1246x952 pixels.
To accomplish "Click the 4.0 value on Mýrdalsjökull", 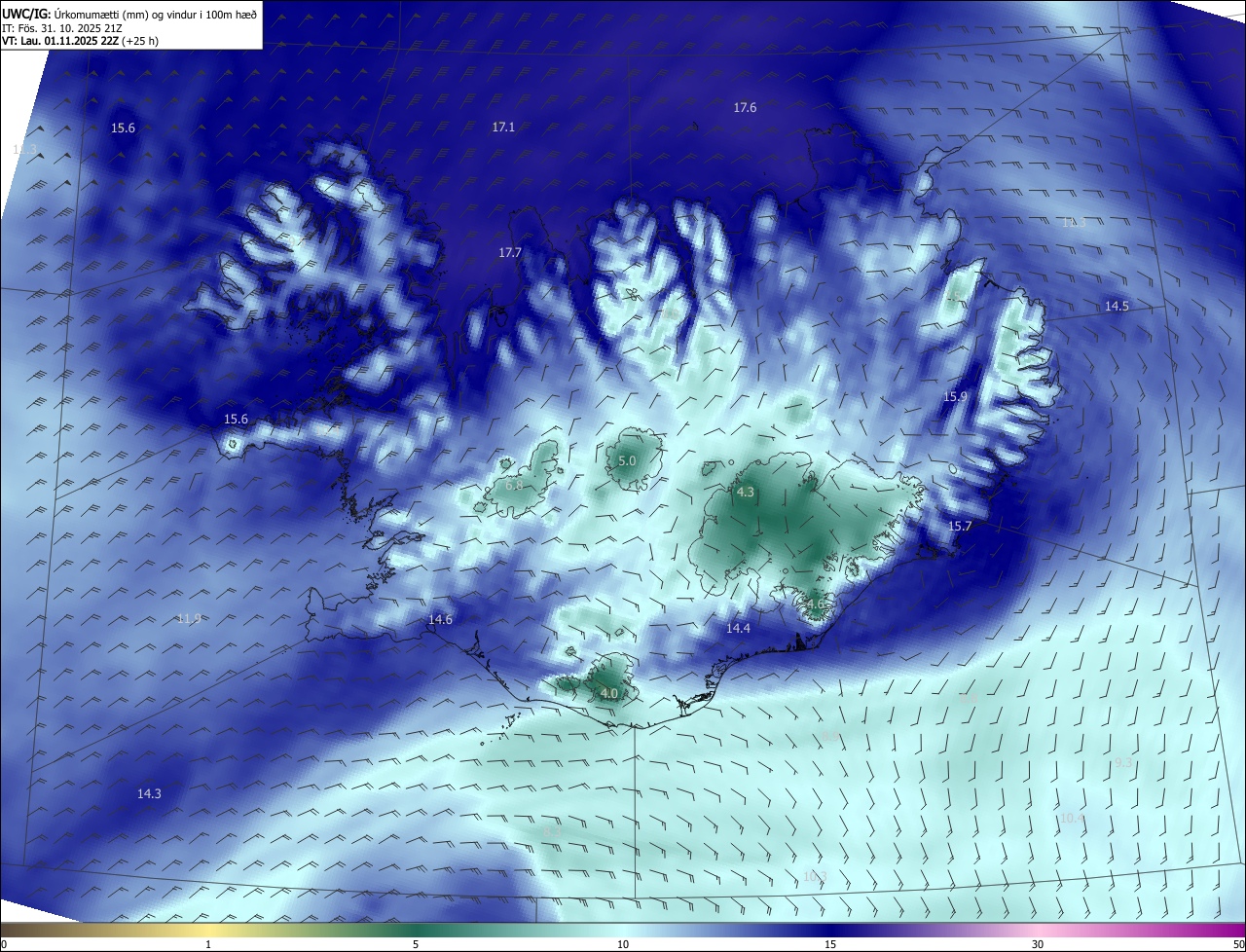I will pyautogui.click(x=609, y=694).
